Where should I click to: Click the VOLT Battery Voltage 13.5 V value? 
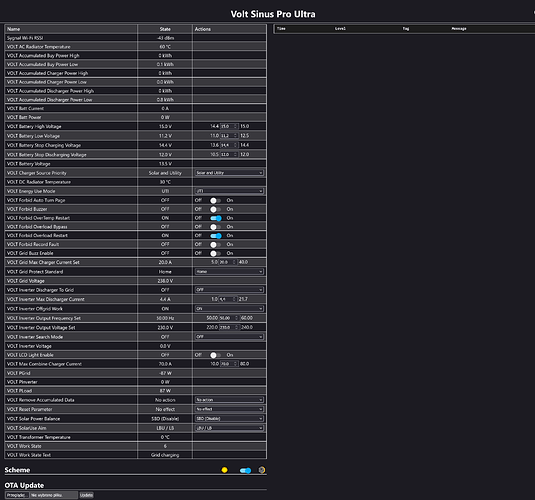pyautogui.click(x=165, y=164)
